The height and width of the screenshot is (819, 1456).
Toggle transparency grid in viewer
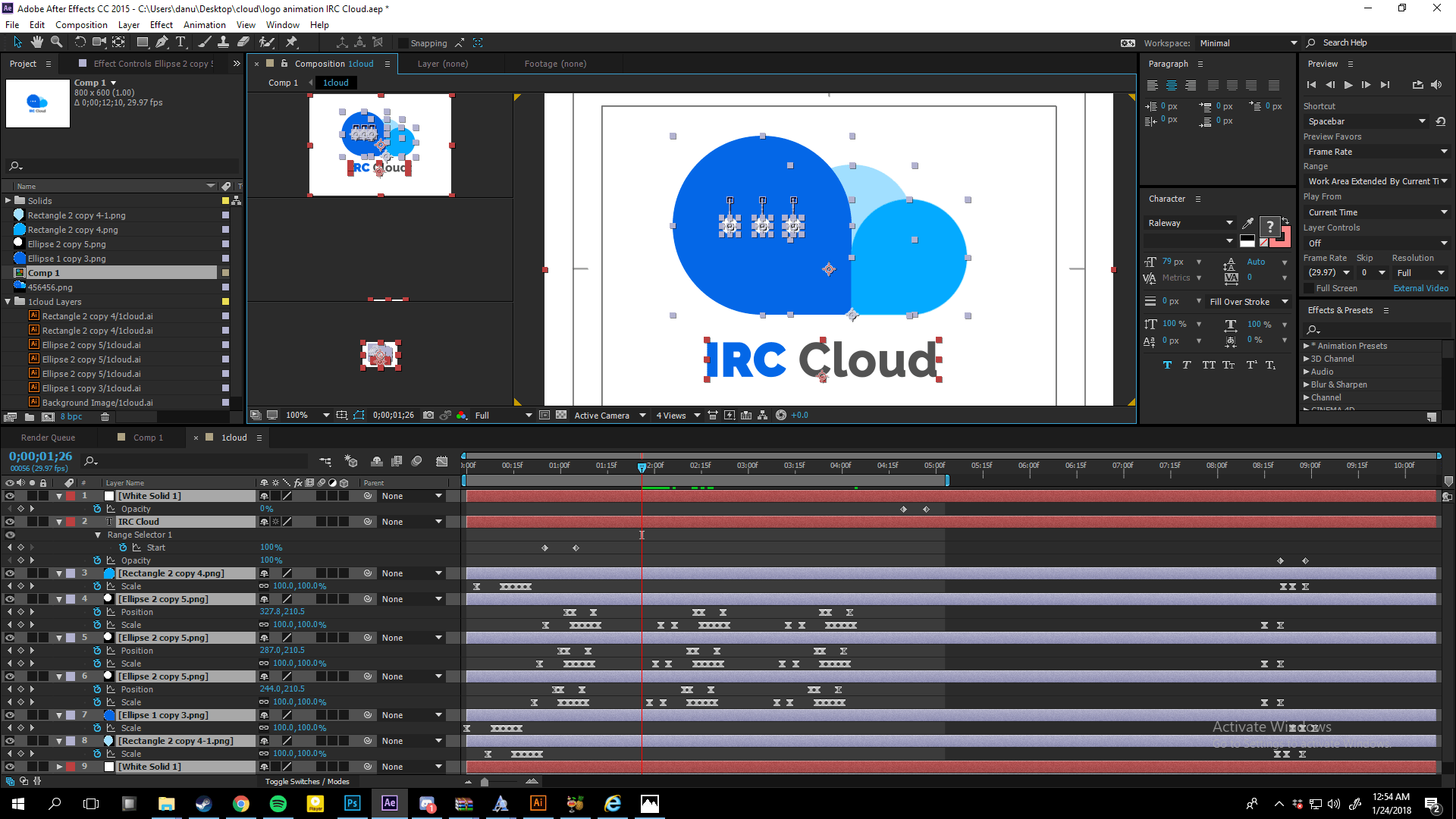point(561,415)
